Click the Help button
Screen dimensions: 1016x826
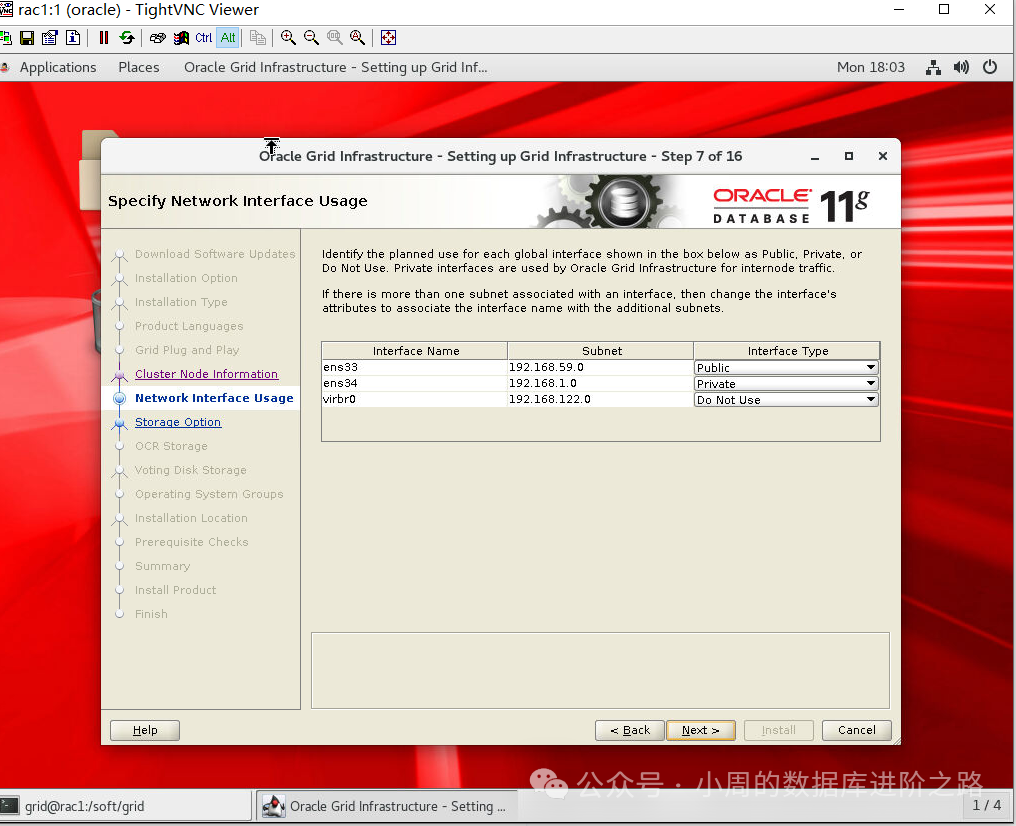tap(144, 730)
